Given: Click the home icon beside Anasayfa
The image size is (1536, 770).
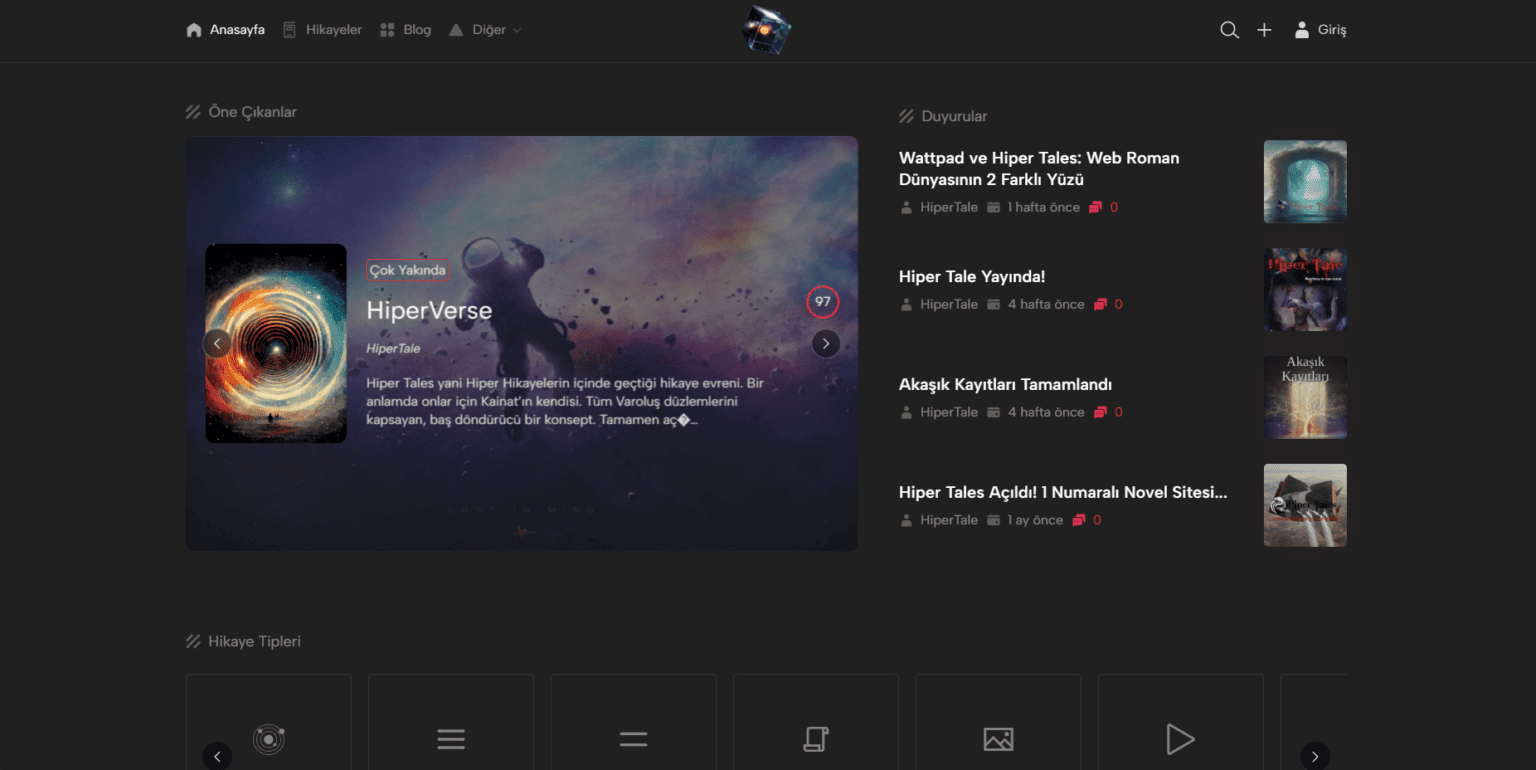Looking at the screenshot, I should [193, 29].
